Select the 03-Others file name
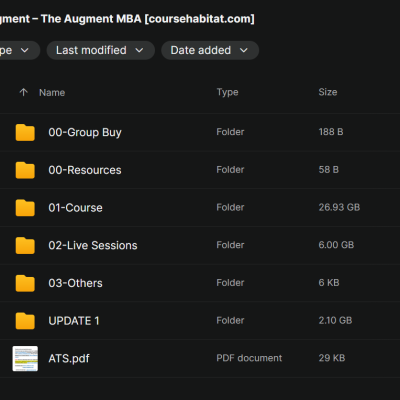Viewport: 400px width, 400px height. (x=75, y=283)
